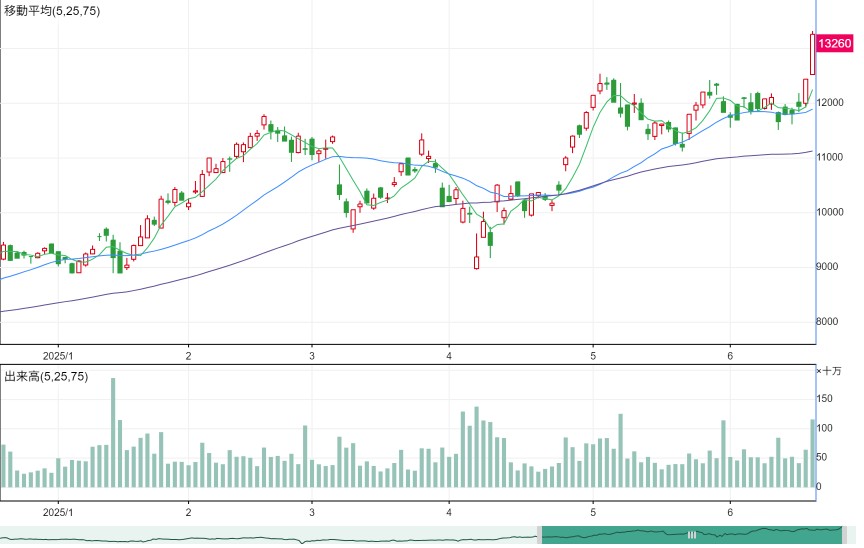Image resolution: width=864 pixels, height=548 pixels.
Task: Click the ×十万 volume unit label
Action: (x=829, y=371)
